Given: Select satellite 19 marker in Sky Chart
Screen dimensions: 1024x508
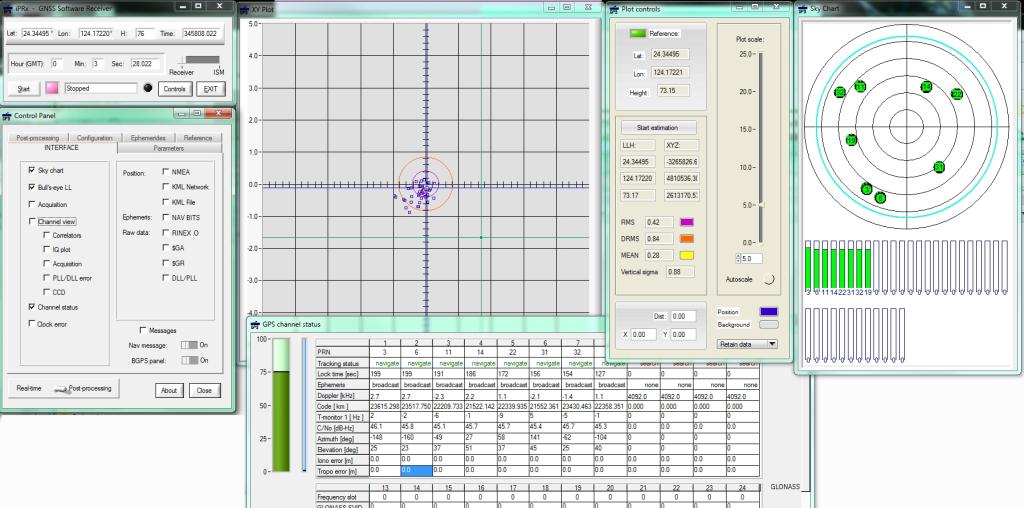Looking at the screenshot, I should coord(851,140).
